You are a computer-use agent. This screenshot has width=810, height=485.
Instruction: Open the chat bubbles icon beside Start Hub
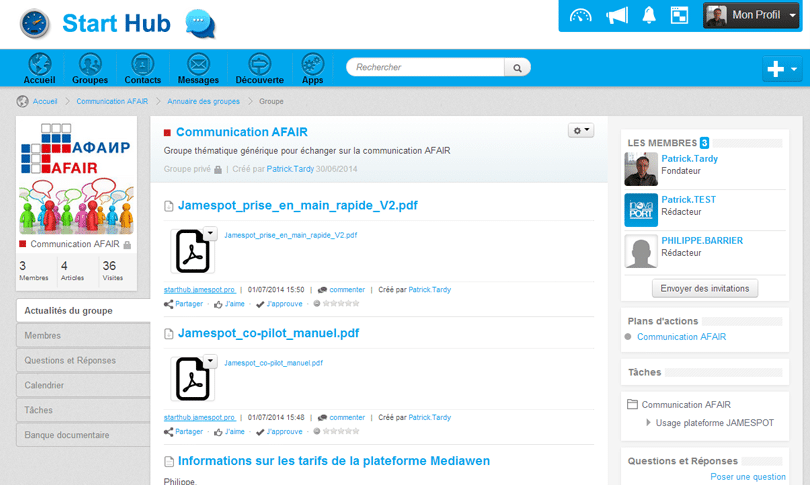tap(200, 24)
